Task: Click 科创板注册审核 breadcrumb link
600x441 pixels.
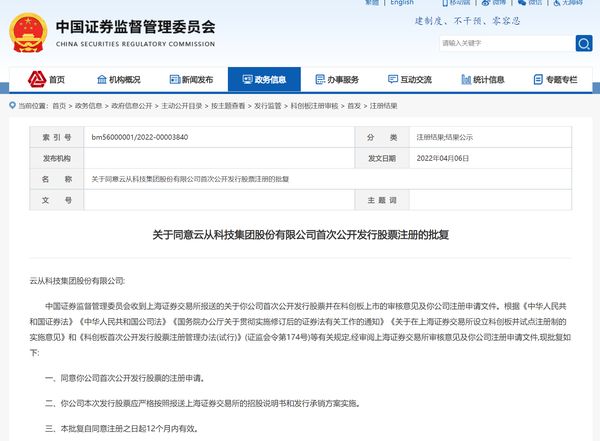Action: [x=310, y=104]
